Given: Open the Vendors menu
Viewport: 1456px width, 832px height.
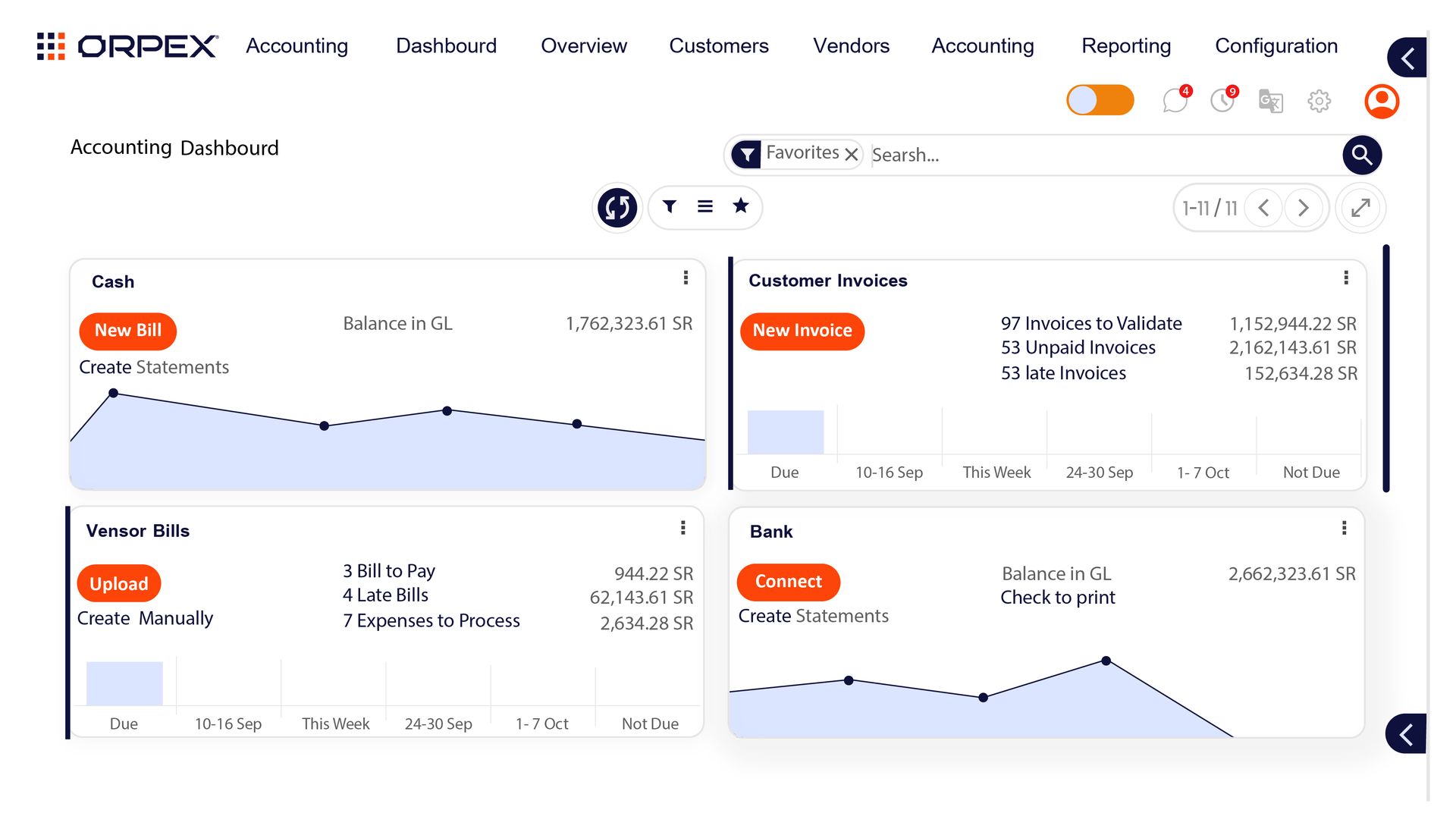Looking at the screenshot, I should pos(851,46).
